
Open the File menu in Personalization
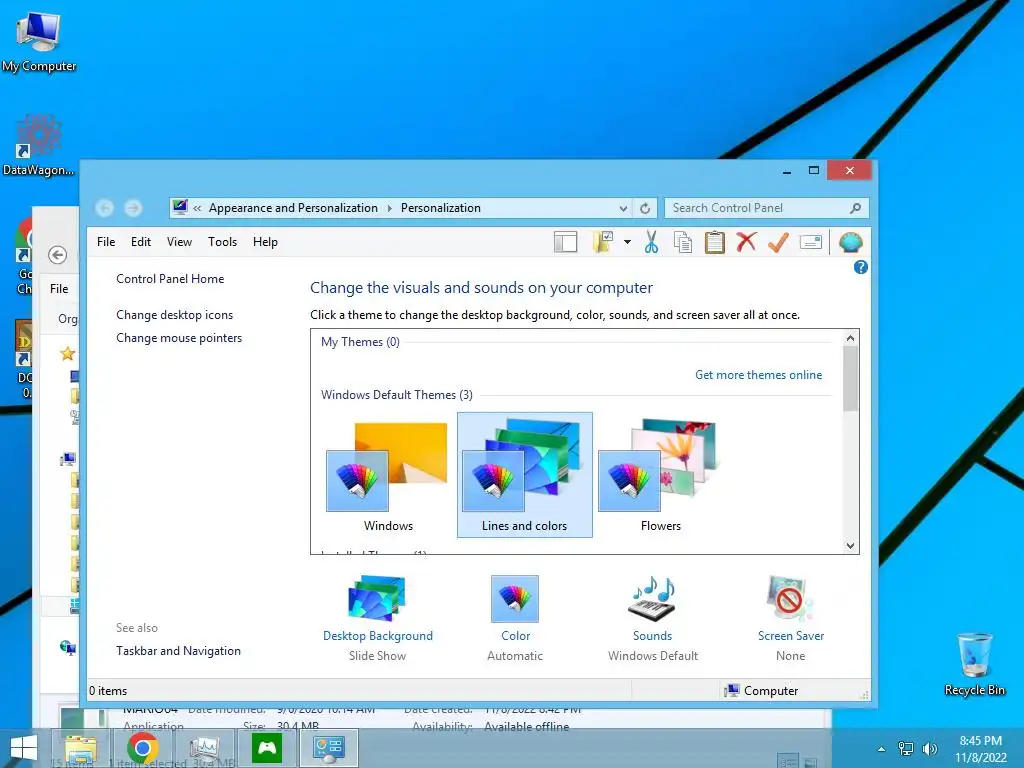(x=106, y=242)
